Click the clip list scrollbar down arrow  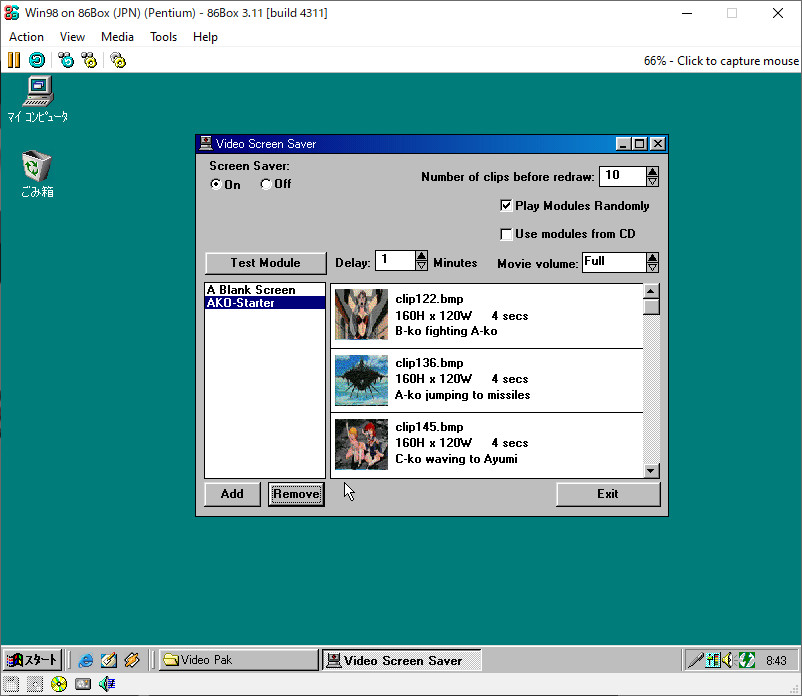click(x=651, y=470)
